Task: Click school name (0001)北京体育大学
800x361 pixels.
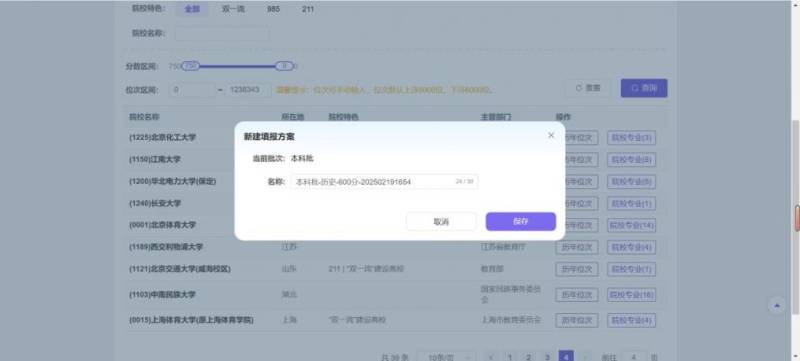Action: 162,225
